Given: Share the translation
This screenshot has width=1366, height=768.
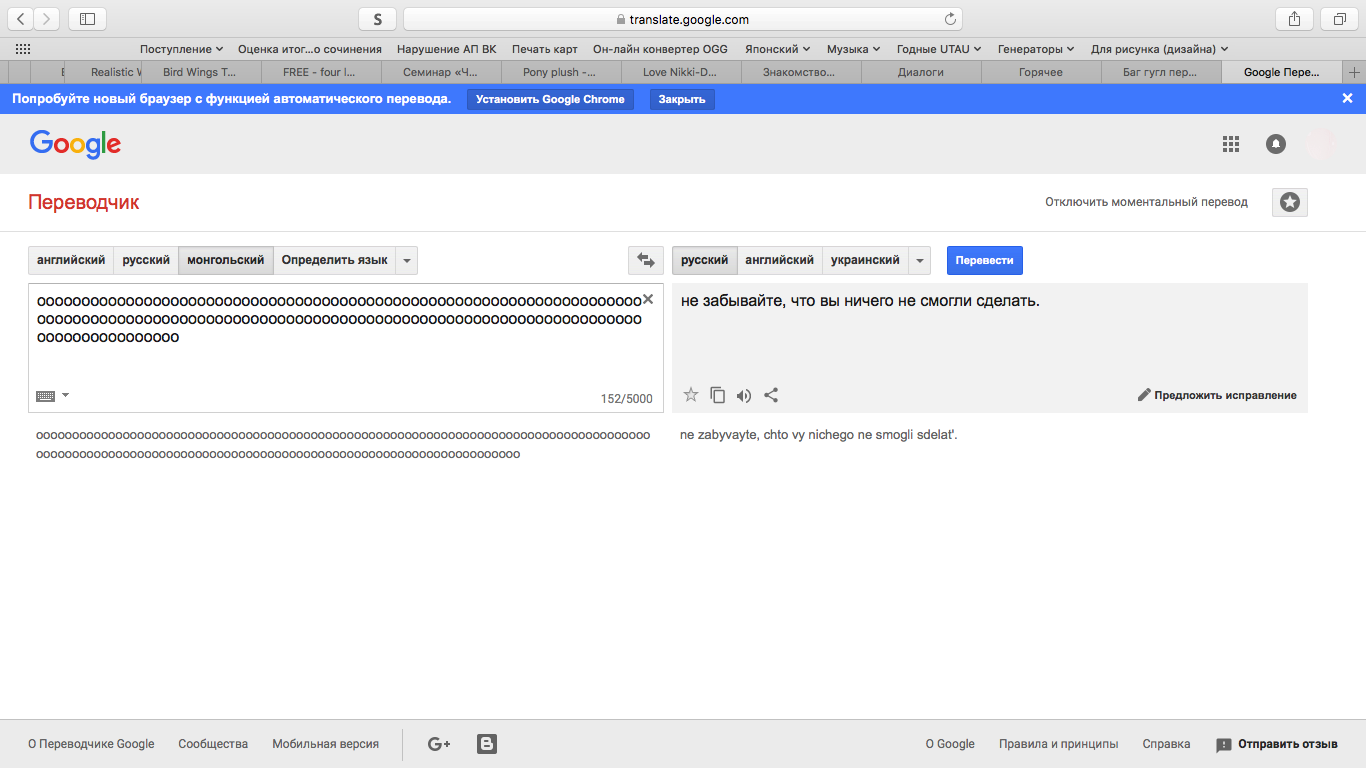Looking at the screenshot, I should [x=771, y=395].
